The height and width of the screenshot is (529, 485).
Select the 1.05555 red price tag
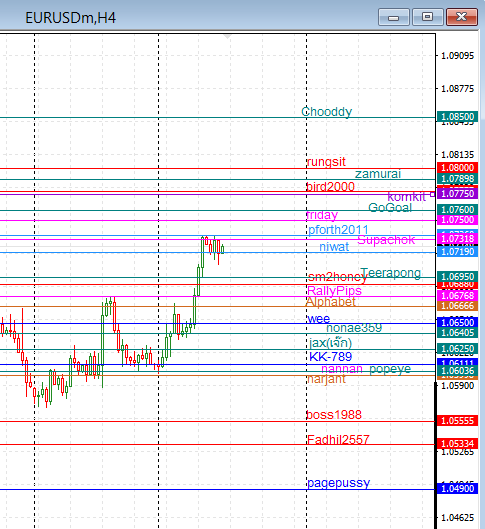tap(457, 421)
